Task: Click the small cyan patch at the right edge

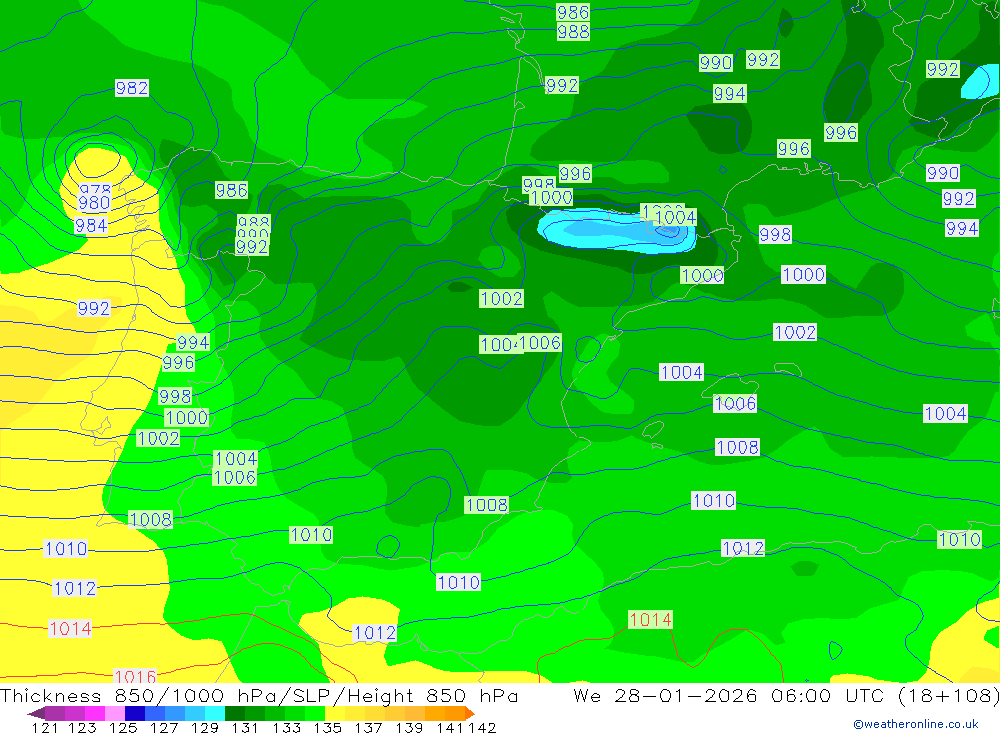Action: click(x=980, y=82)
